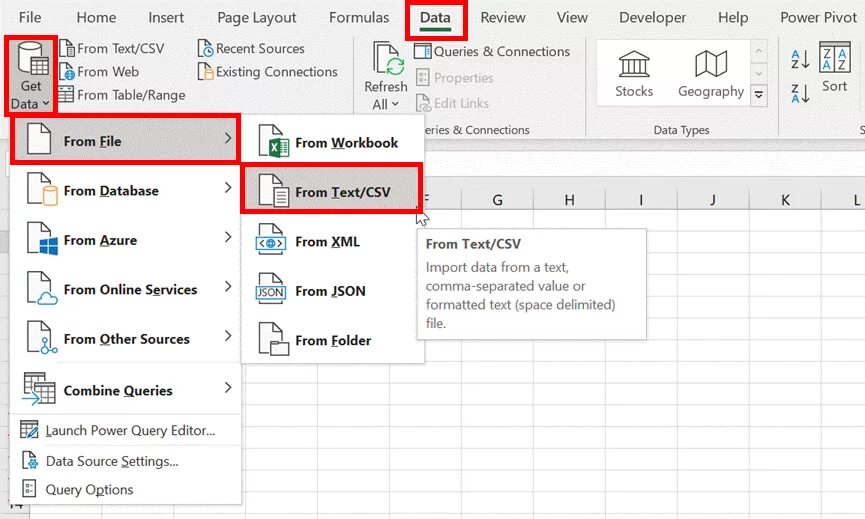This screenshot has width=865, height=519.
Task: Expand the Combine Queries submenu
Action: [x=125, y=390]
